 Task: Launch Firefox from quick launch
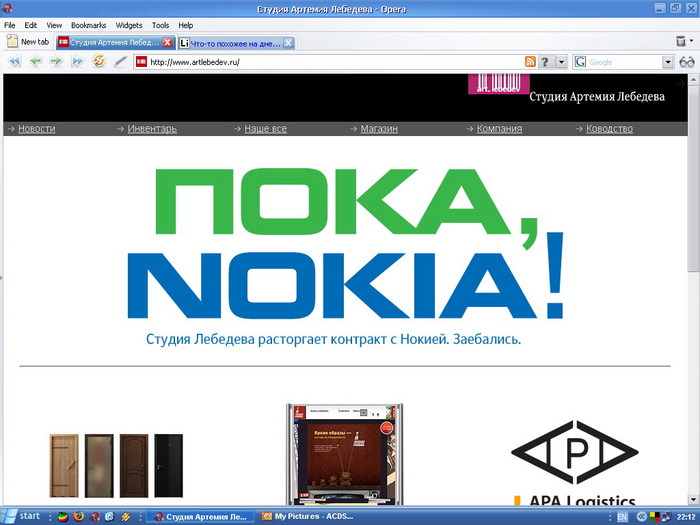click(79, 517)
